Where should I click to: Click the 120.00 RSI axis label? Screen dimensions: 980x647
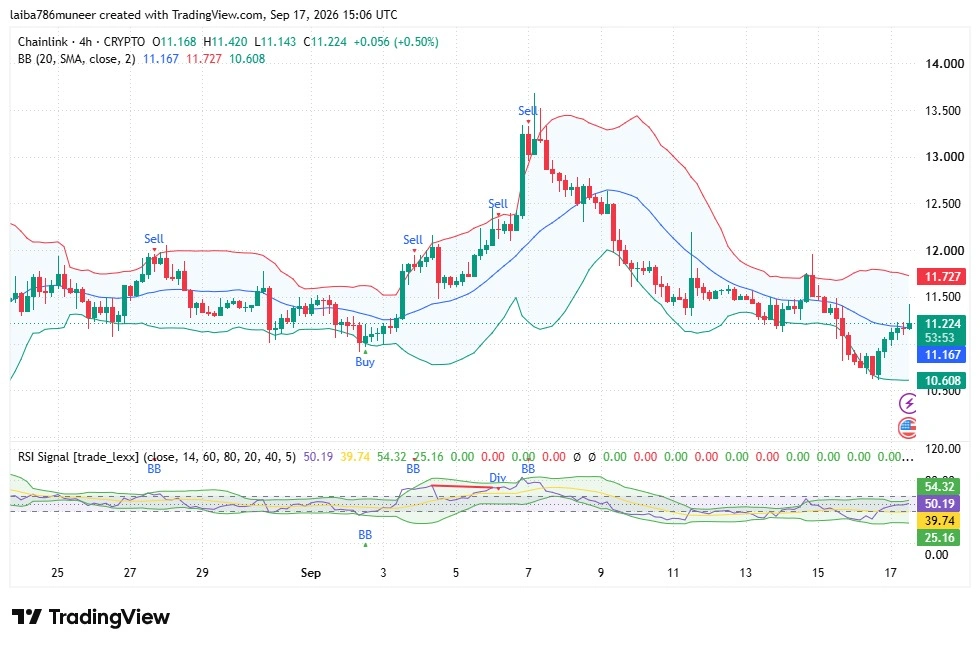(x=943, y=449)
